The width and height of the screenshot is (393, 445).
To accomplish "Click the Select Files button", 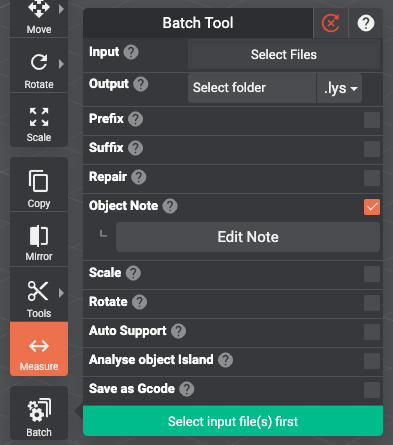I will click(x=284, y=54).
